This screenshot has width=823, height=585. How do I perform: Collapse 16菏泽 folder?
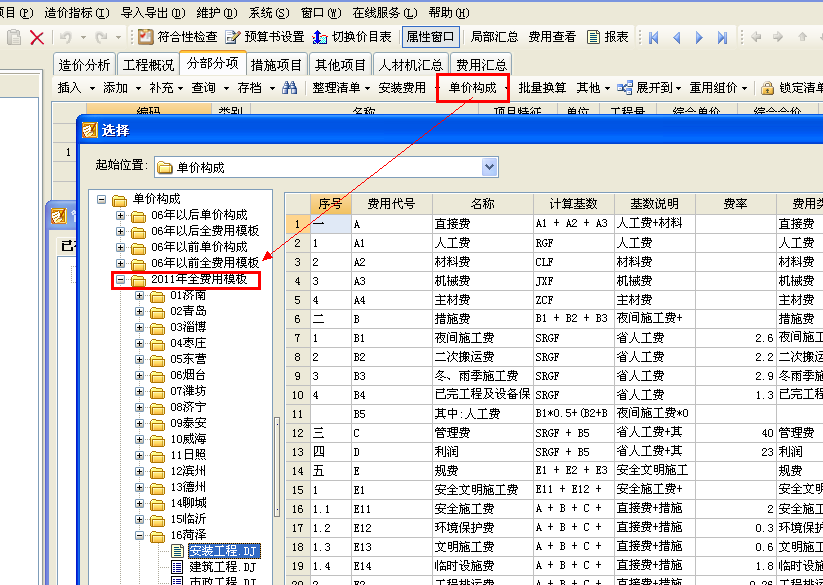coord(140,535)
